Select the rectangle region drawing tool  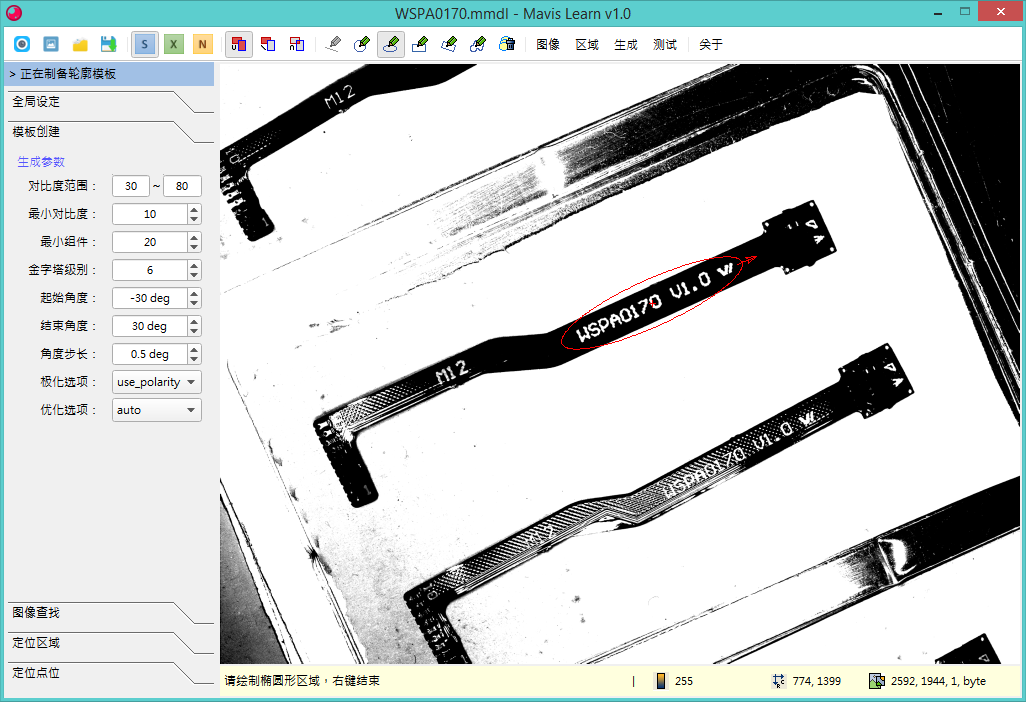point(420,44)
